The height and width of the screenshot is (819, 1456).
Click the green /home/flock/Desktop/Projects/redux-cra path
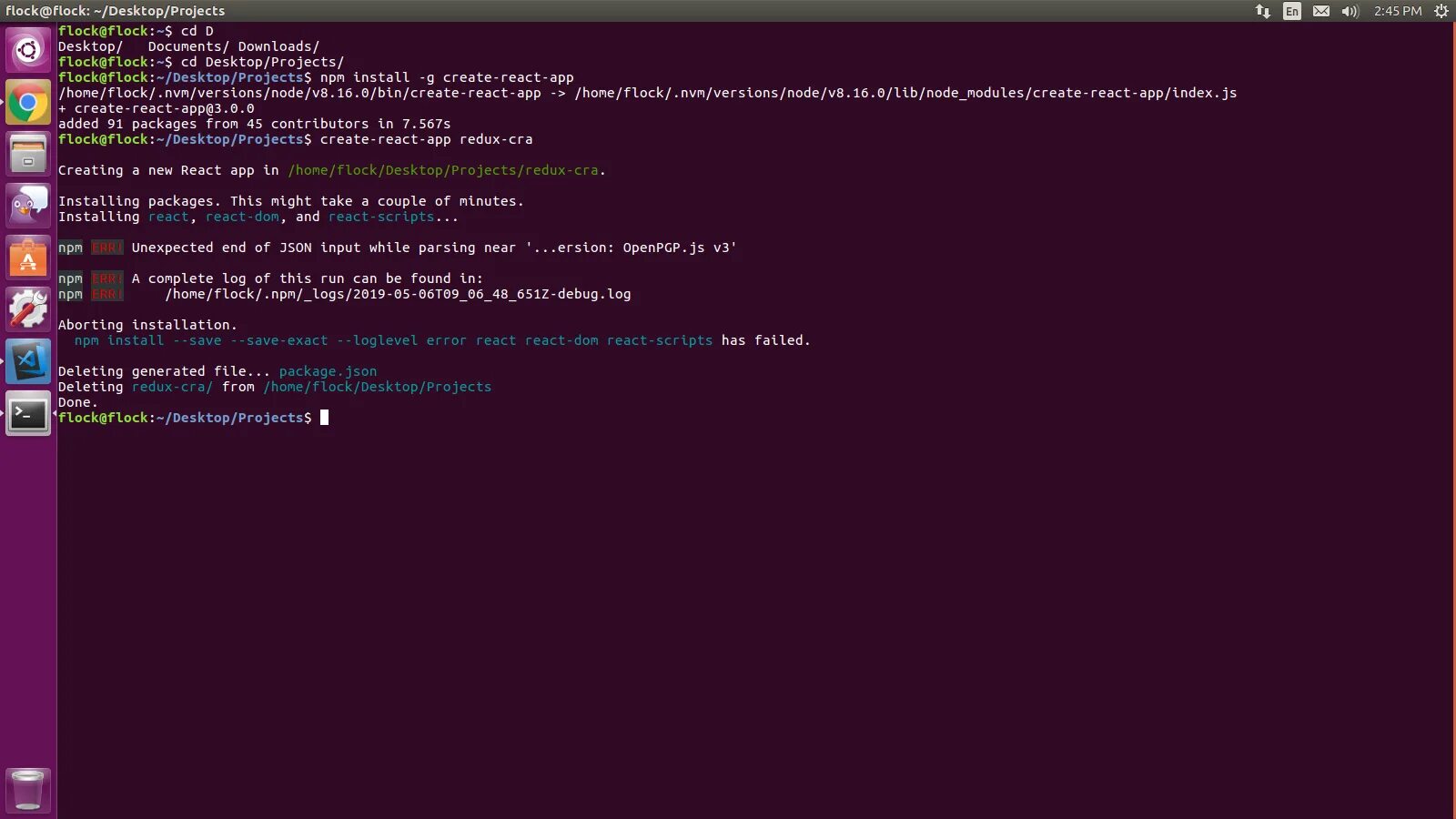click(x=443, y=170)
